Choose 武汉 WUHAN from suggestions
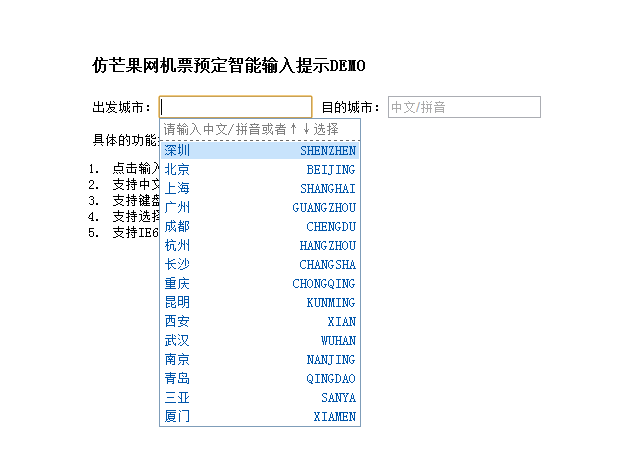Viewport: 622px width, 452px height. click(260, 341)
